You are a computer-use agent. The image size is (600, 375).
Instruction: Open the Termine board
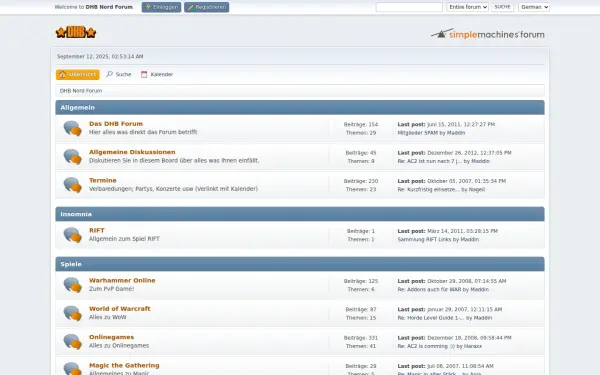click(x=103, y=180)
